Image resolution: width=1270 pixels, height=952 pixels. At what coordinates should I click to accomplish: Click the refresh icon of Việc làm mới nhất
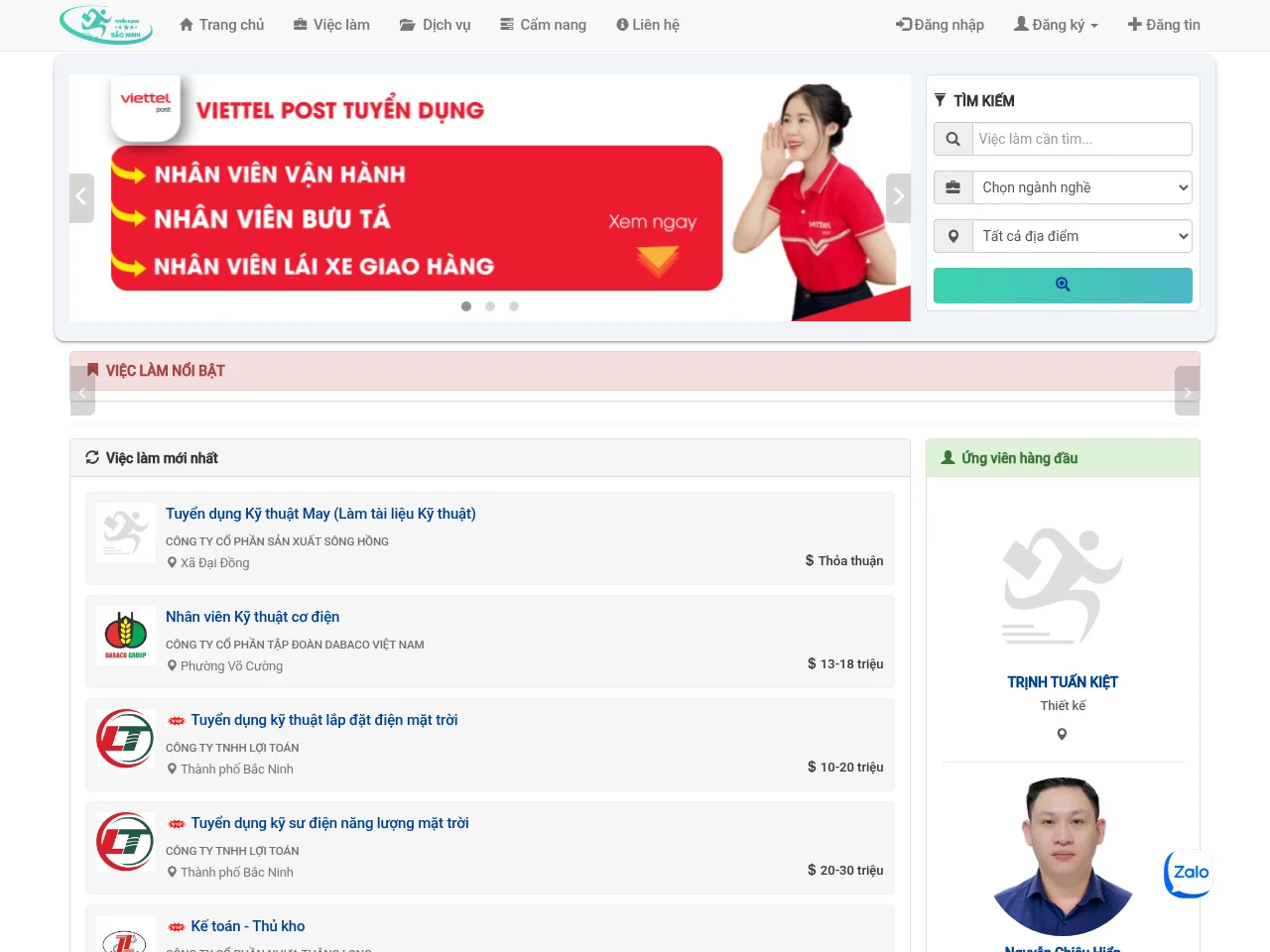92,457
